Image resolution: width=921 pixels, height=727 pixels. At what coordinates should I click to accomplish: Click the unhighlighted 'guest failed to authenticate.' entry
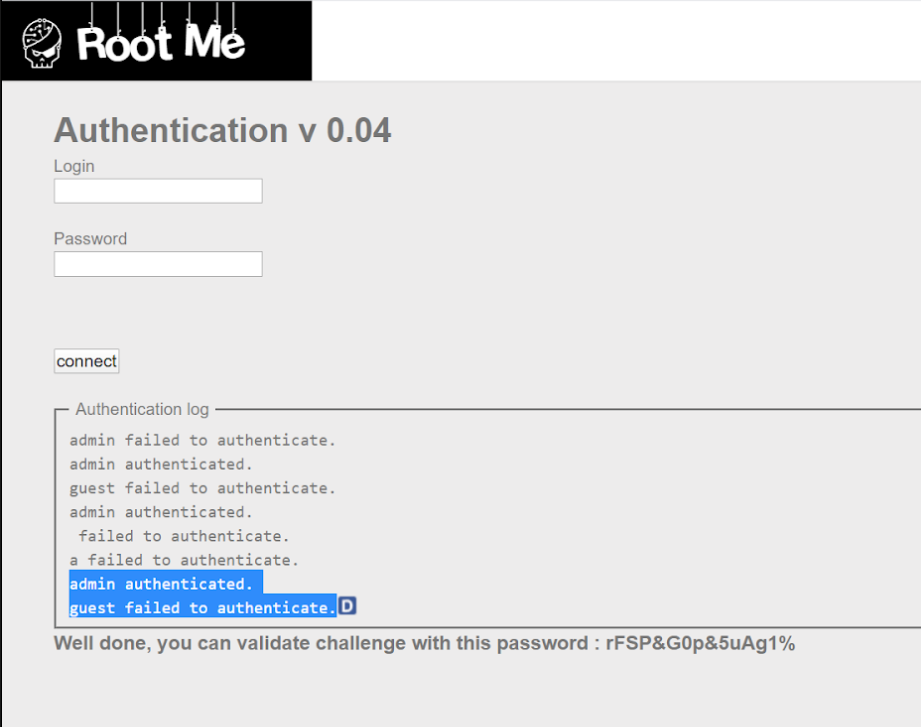coord(203,488)
